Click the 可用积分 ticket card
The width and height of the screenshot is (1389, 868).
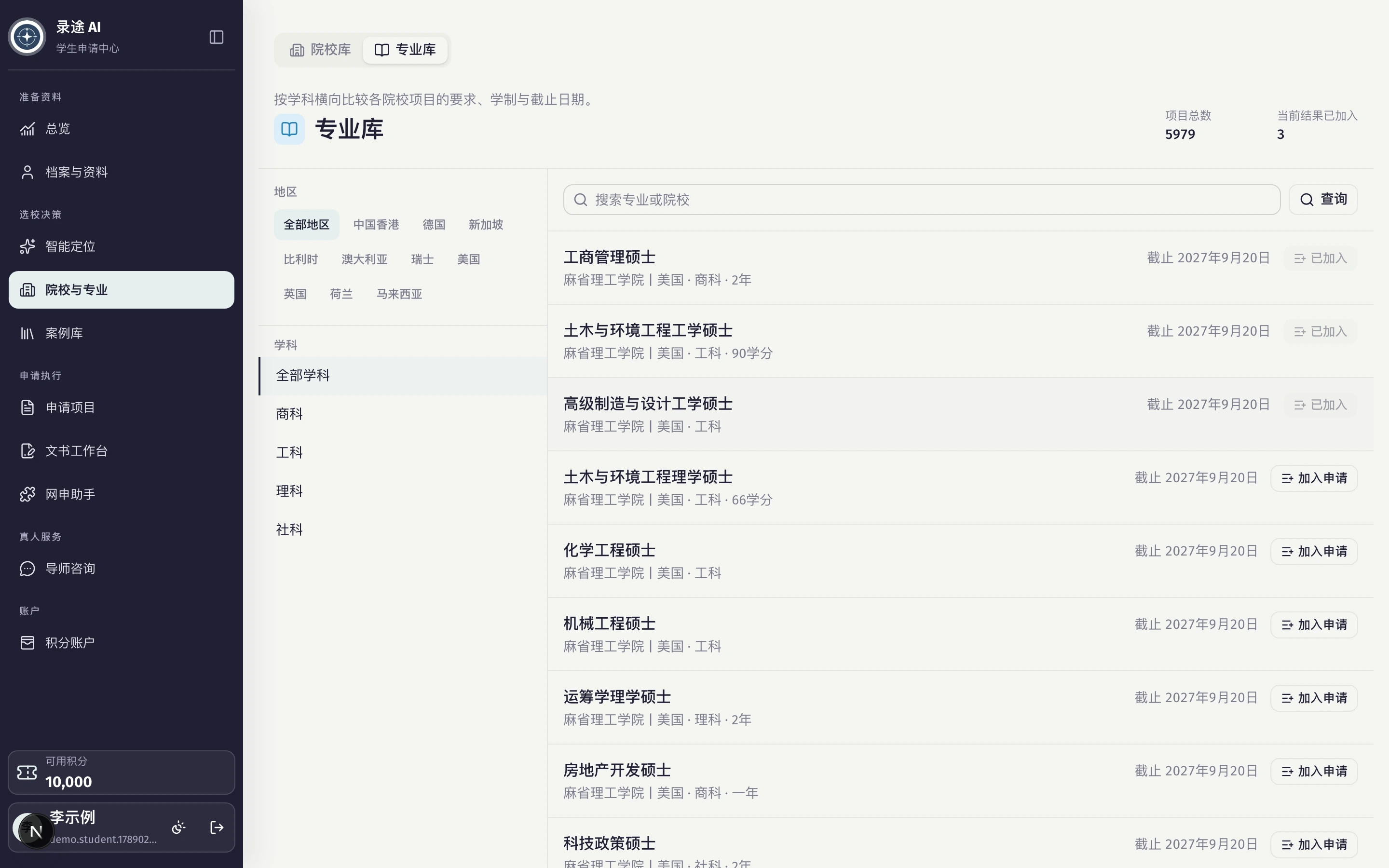coord(121,772)
